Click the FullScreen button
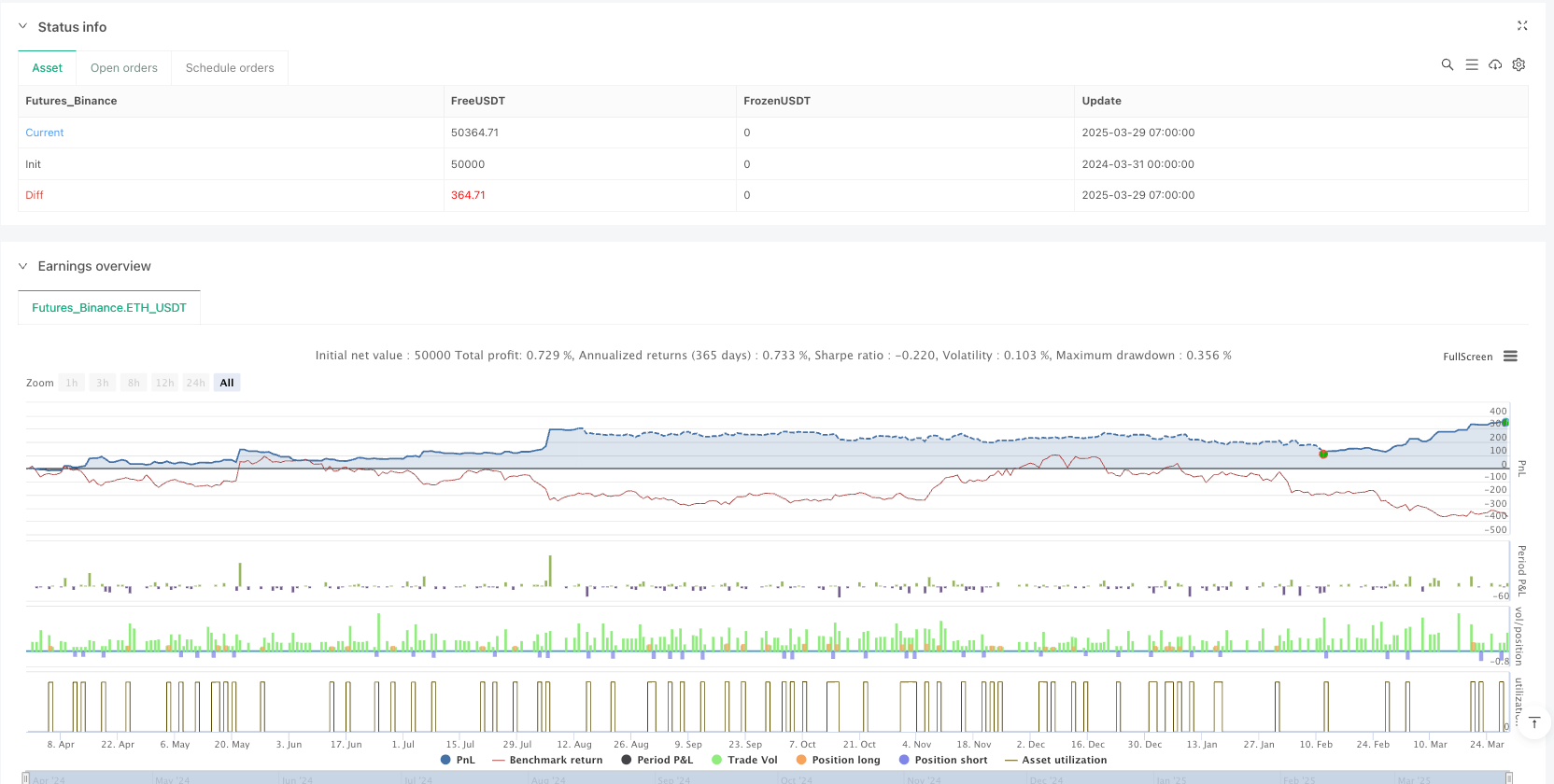This screenshot has height=784, width=1554. click(x=1467, y=357)
